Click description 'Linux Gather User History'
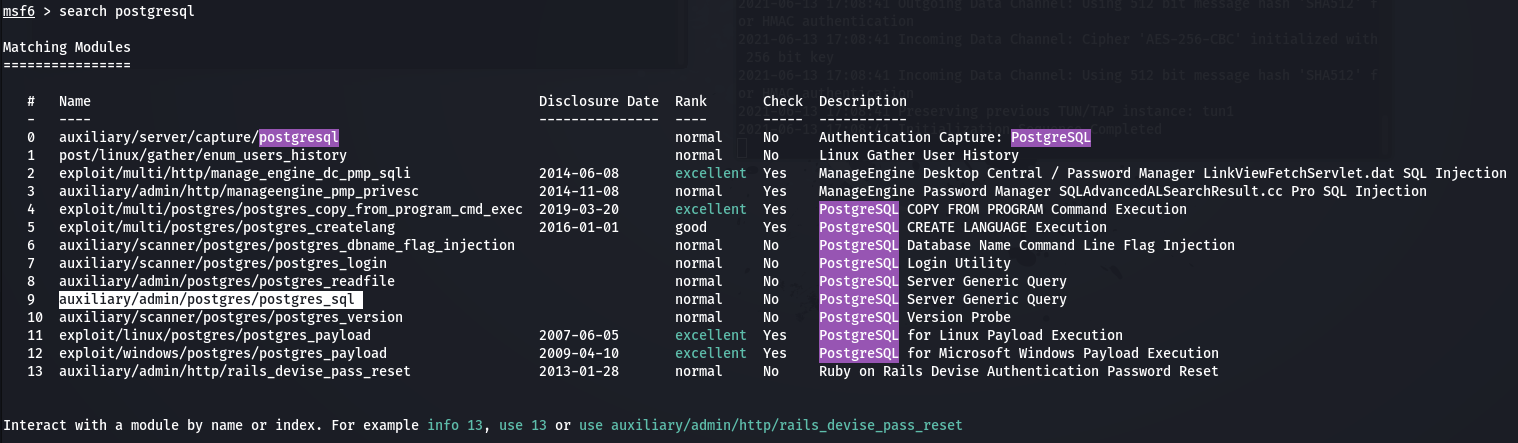Image resolution: width=1518 pixels, height=443 pixels. 919,155
